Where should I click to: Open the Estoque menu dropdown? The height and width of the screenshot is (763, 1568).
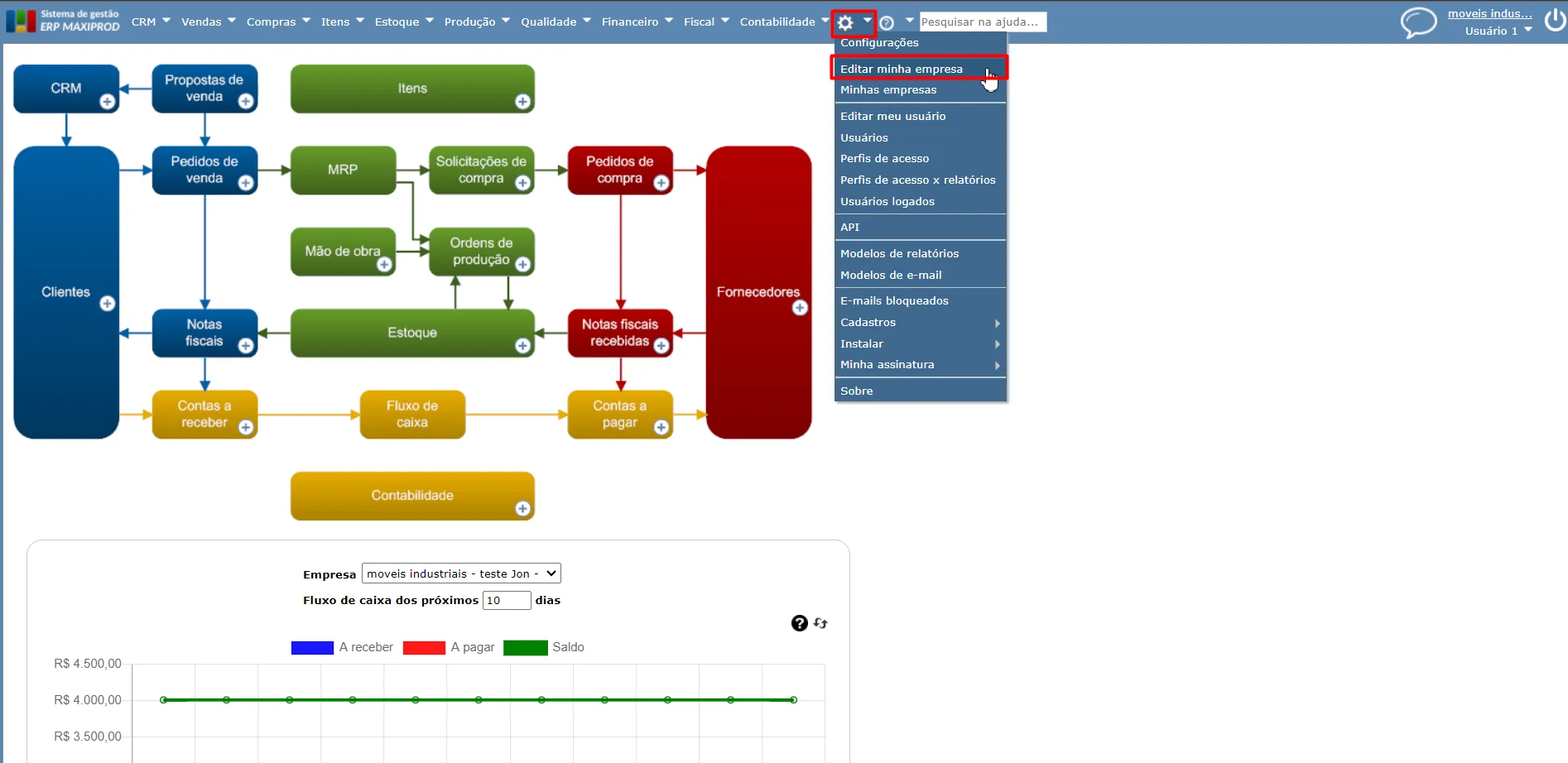pyautogui.click(x=404, y=22)
